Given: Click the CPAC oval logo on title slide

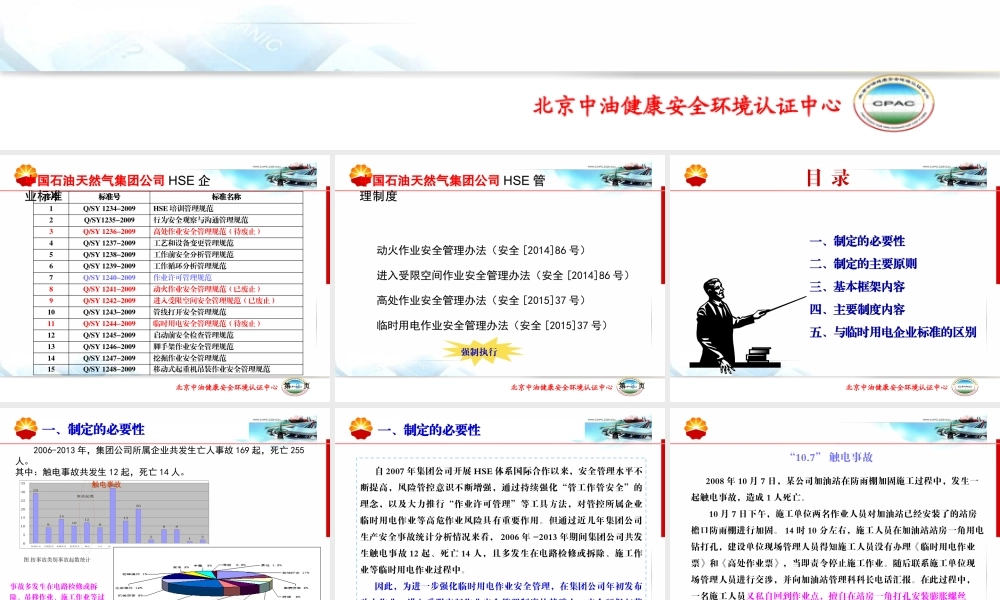Looking at the screenshot, I should point(893,104).
